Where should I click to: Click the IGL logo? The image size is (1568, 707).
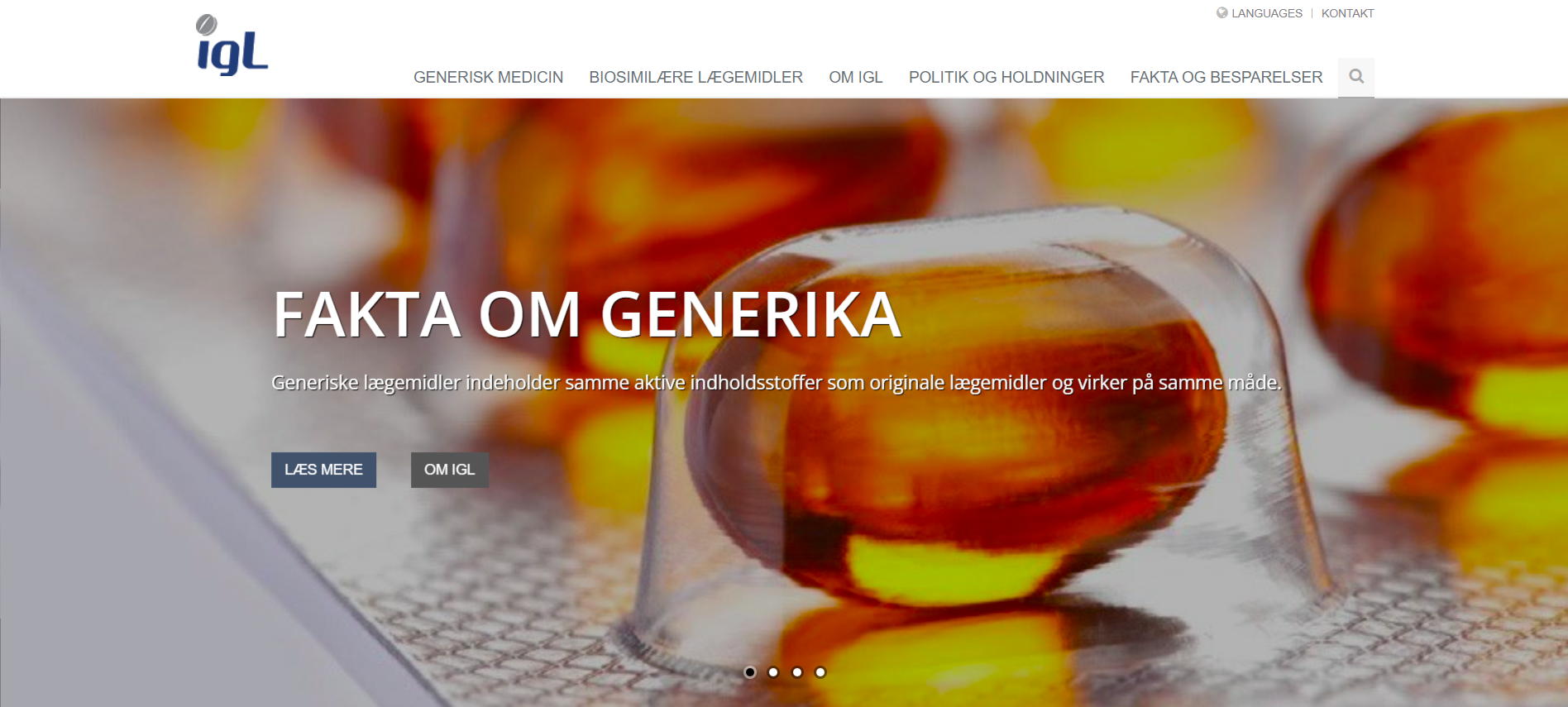pos(232,46)
